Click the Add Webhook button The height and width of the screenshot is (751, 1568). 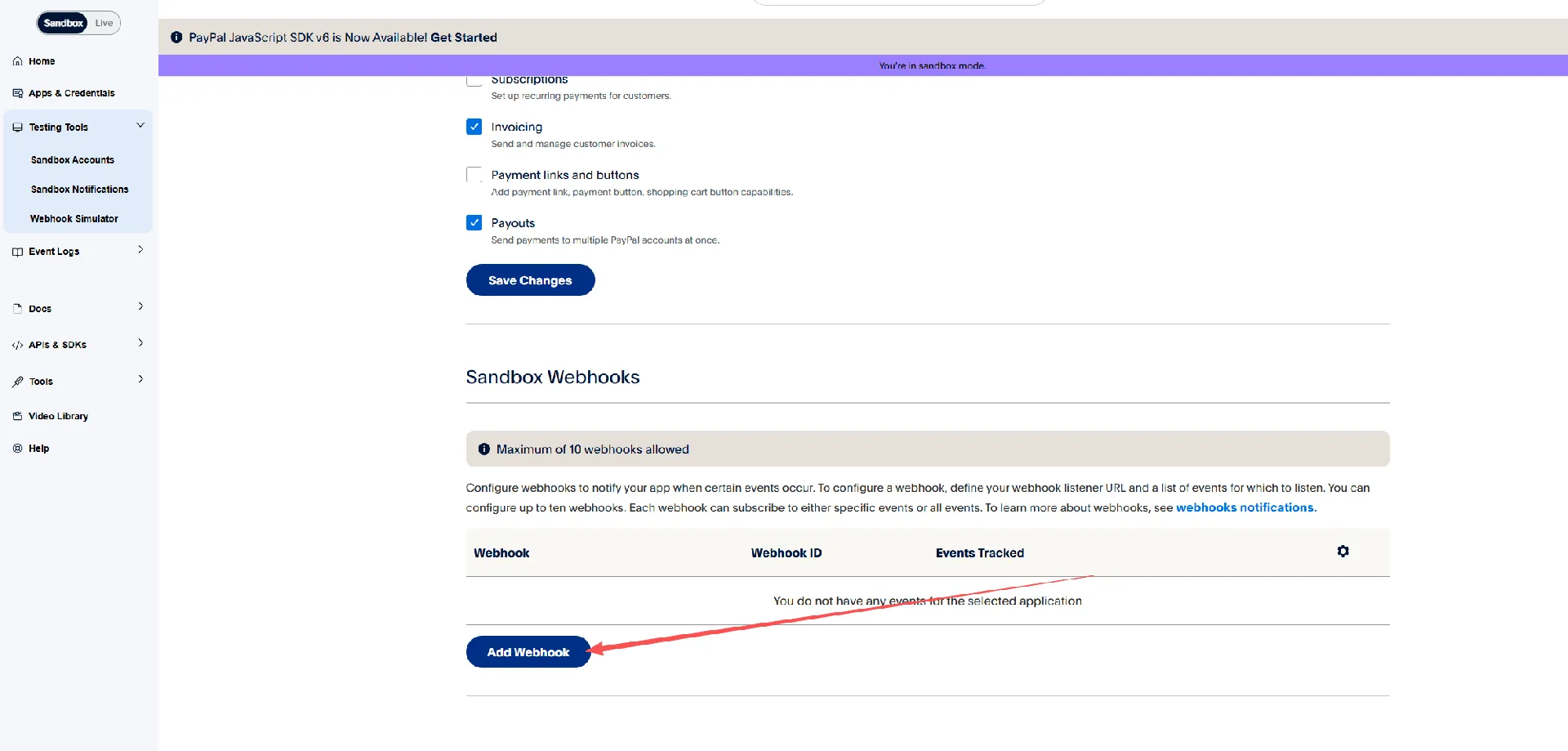[528, 652]
